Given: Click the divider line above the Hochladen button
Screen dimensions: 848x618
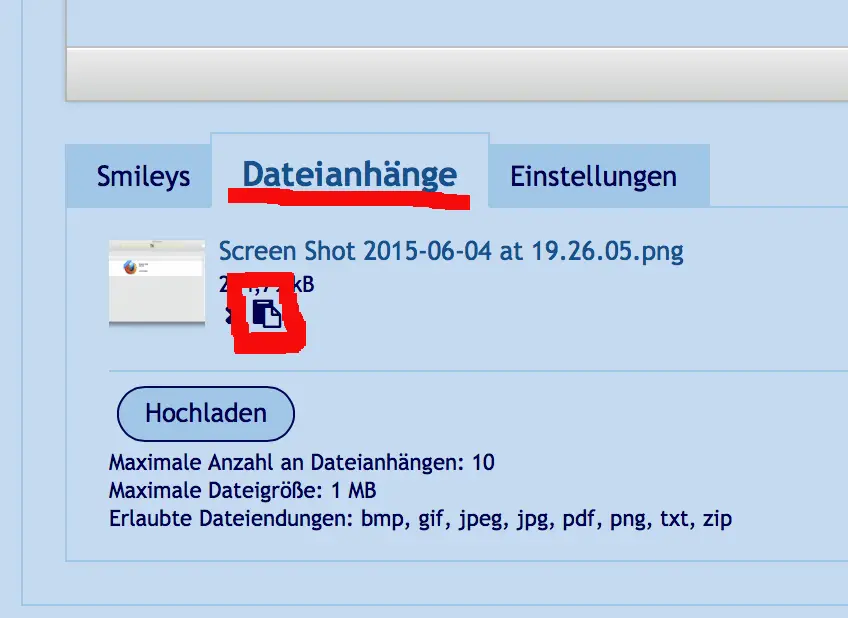Looking at the screenshot, I should 450,371.
